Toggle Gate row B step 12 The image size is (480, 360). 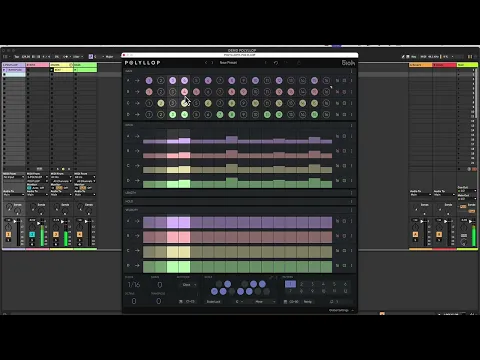(x=279, y=92)
